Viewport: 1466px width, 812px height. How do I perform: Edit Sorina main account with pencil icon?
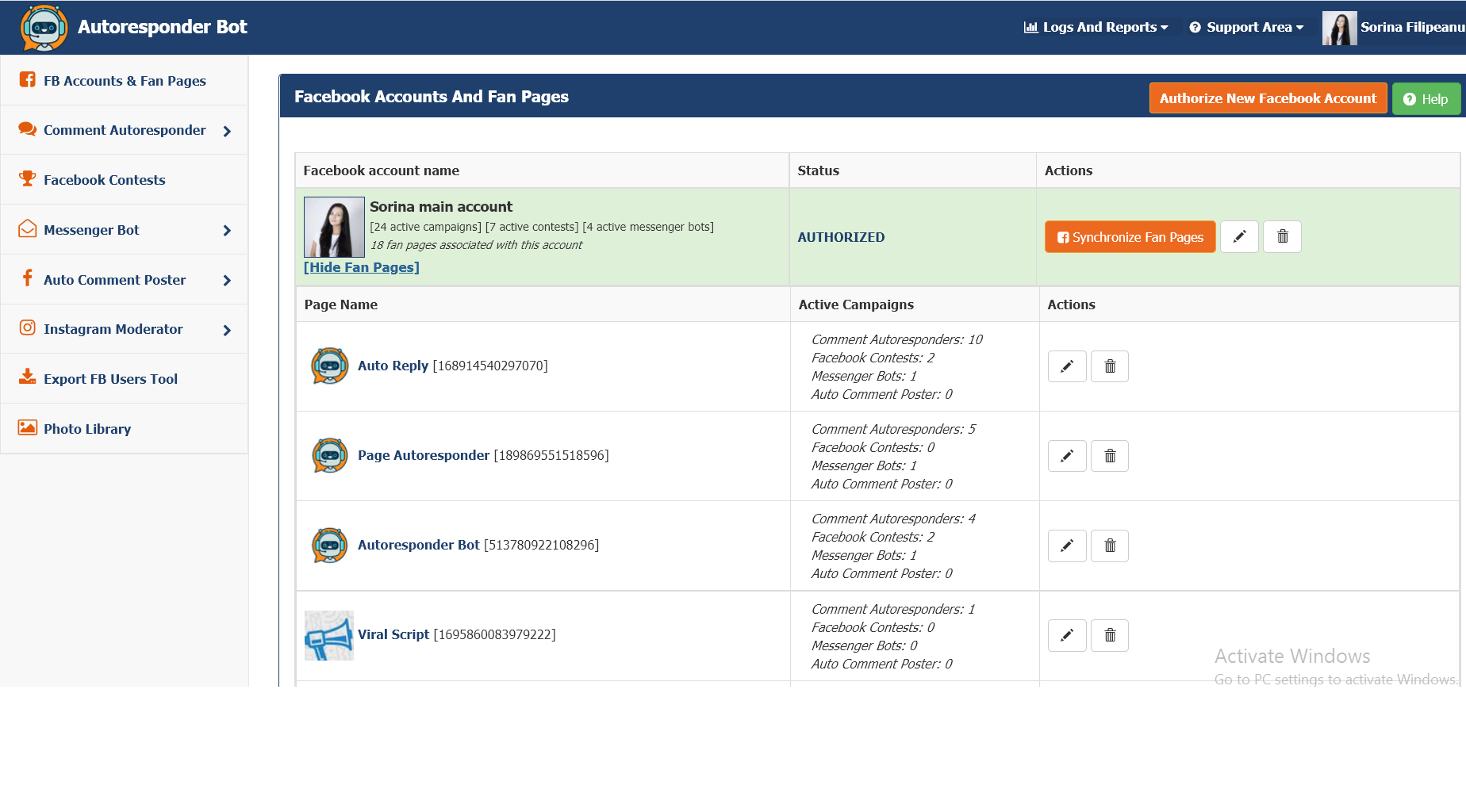point(1239,236)
